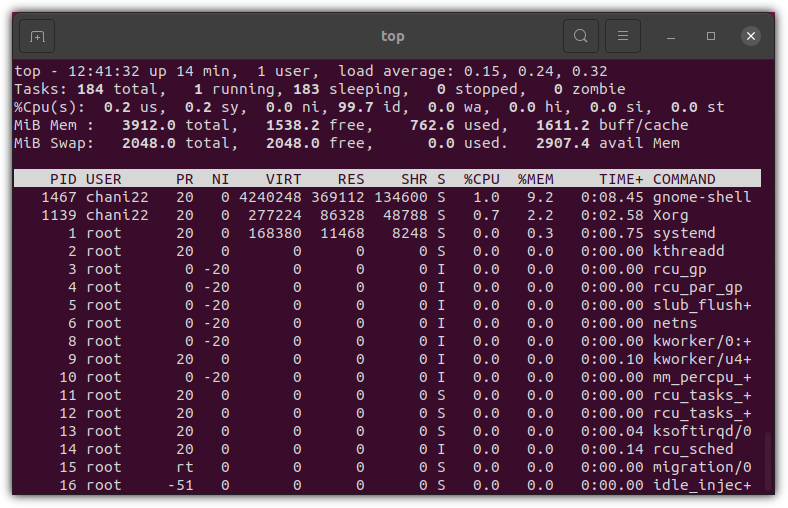Click the 0:08.45 TIME+ value
This screenshot has height=508, width=788.
point(612,197)
